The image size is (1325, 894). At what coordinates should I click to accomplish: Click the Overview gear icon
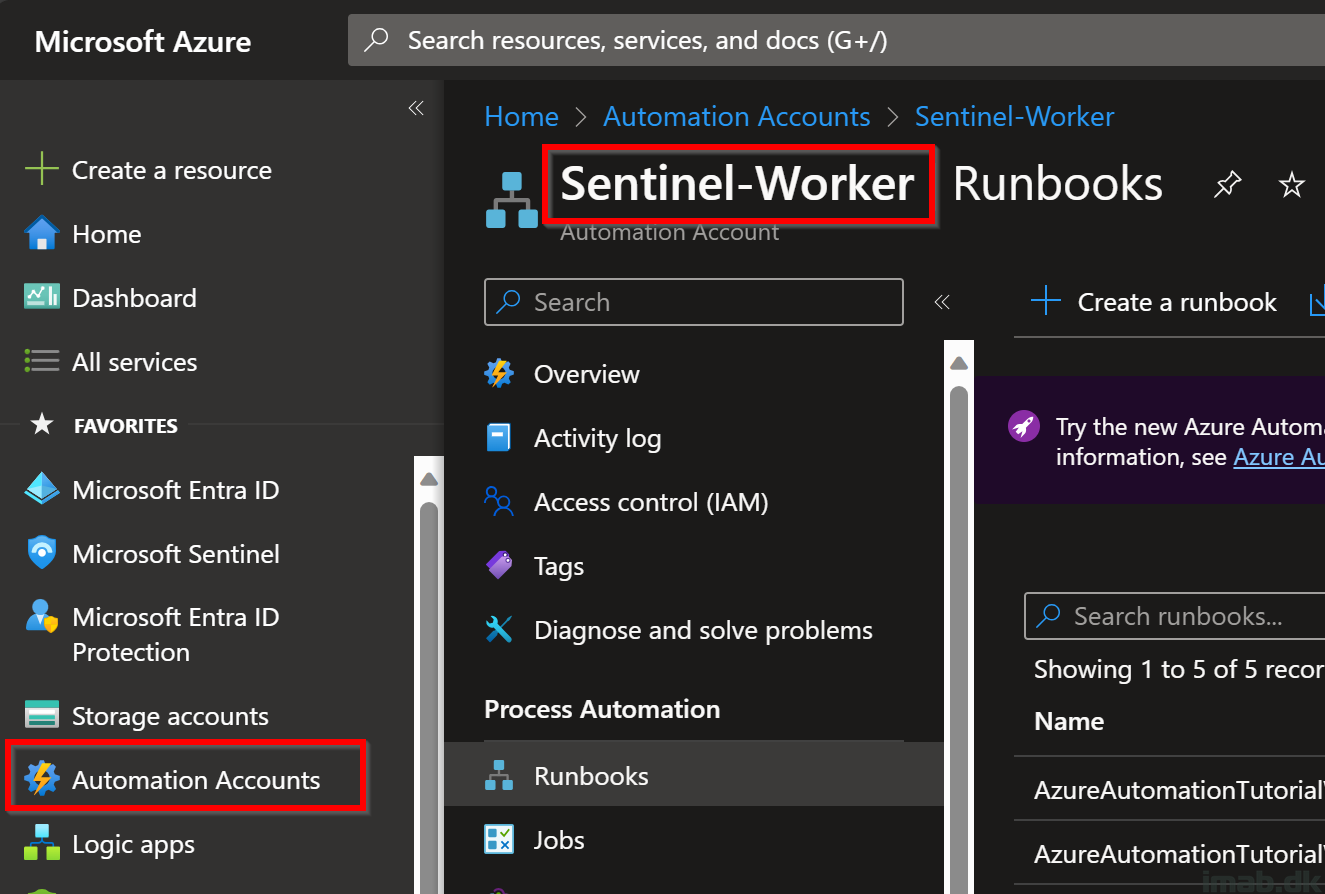498,374
